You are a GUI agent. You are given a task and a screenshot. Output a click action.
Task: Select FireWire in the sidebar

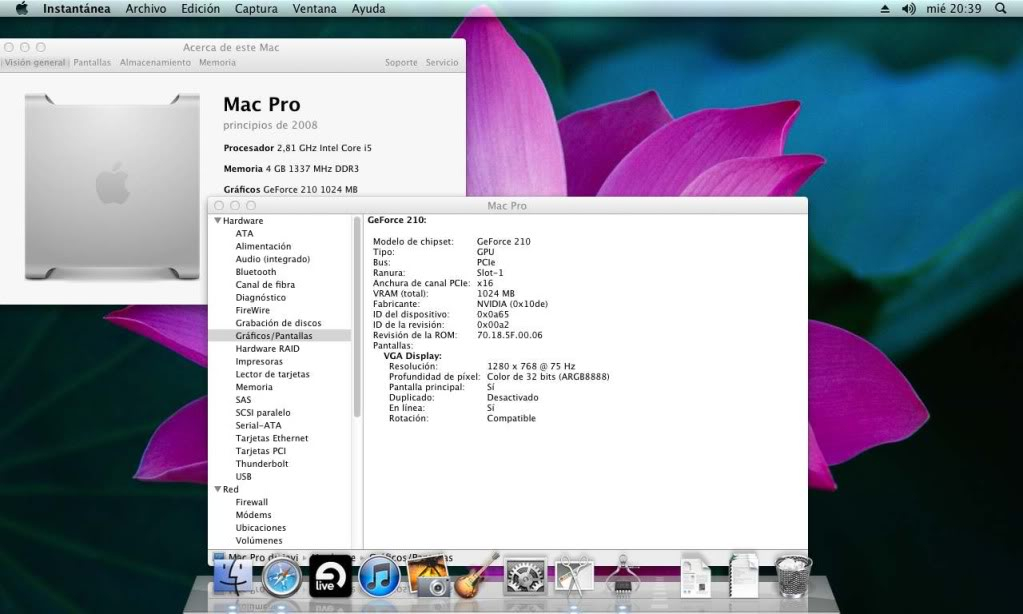(252, 310)
